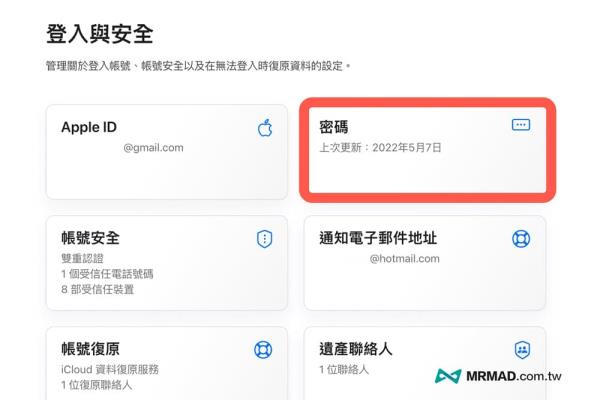Image resolution: width=600 pixels, height=400 pixels.
Task: Click the lifebuoy icon in 通知電子郵件地址 card
Action: point(521,239)
